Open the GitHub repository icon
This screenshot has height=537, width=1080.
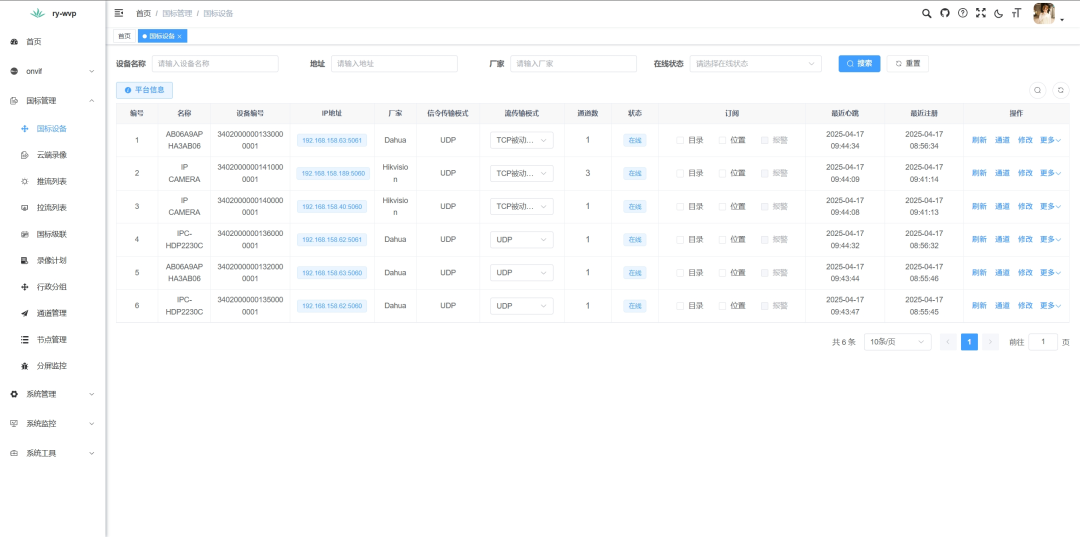tap(944, 13)
